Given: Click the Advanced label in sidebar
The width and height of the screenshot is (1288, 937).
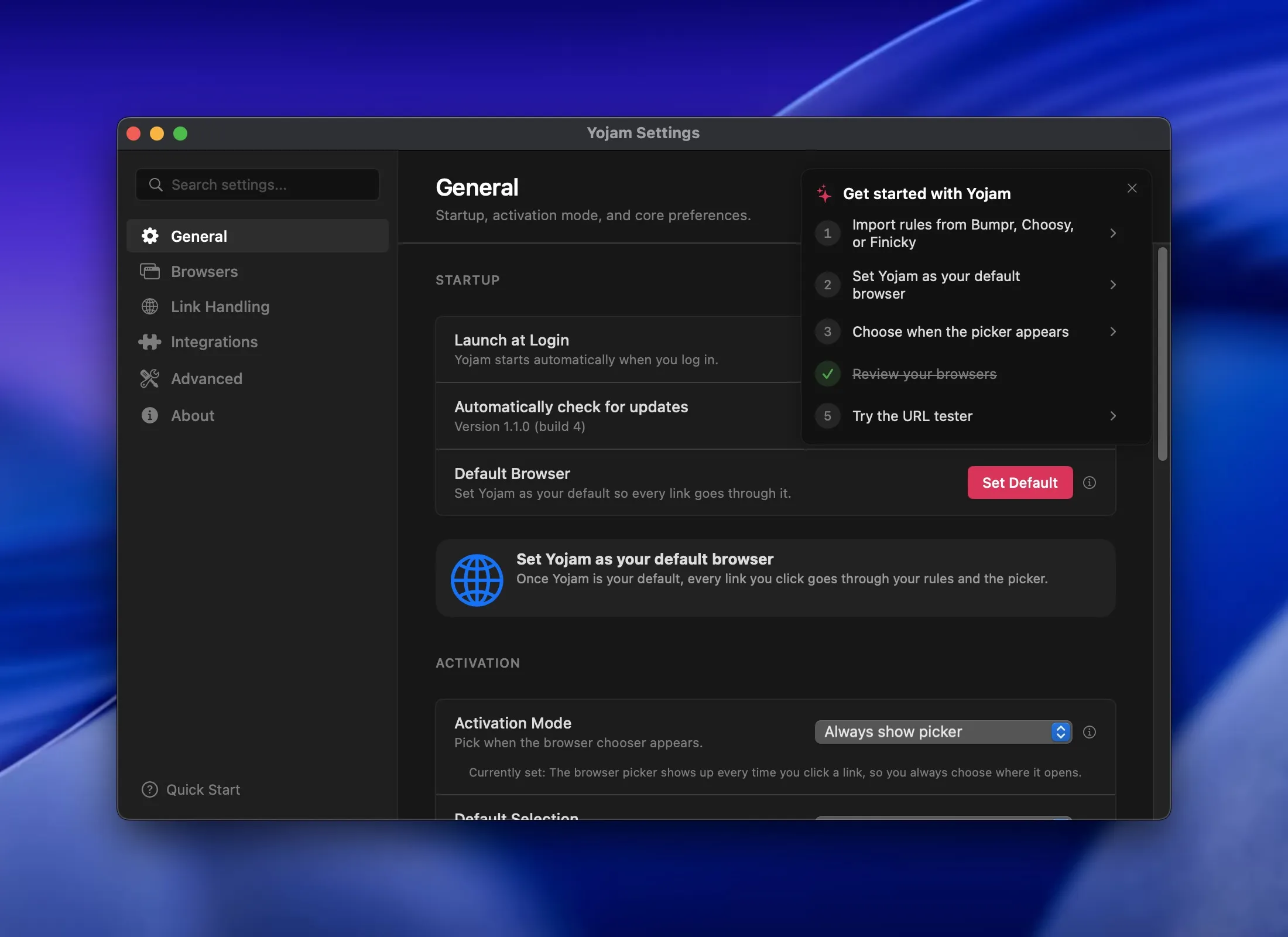Looking at the screenshot, I should click(x=207, y=378).
